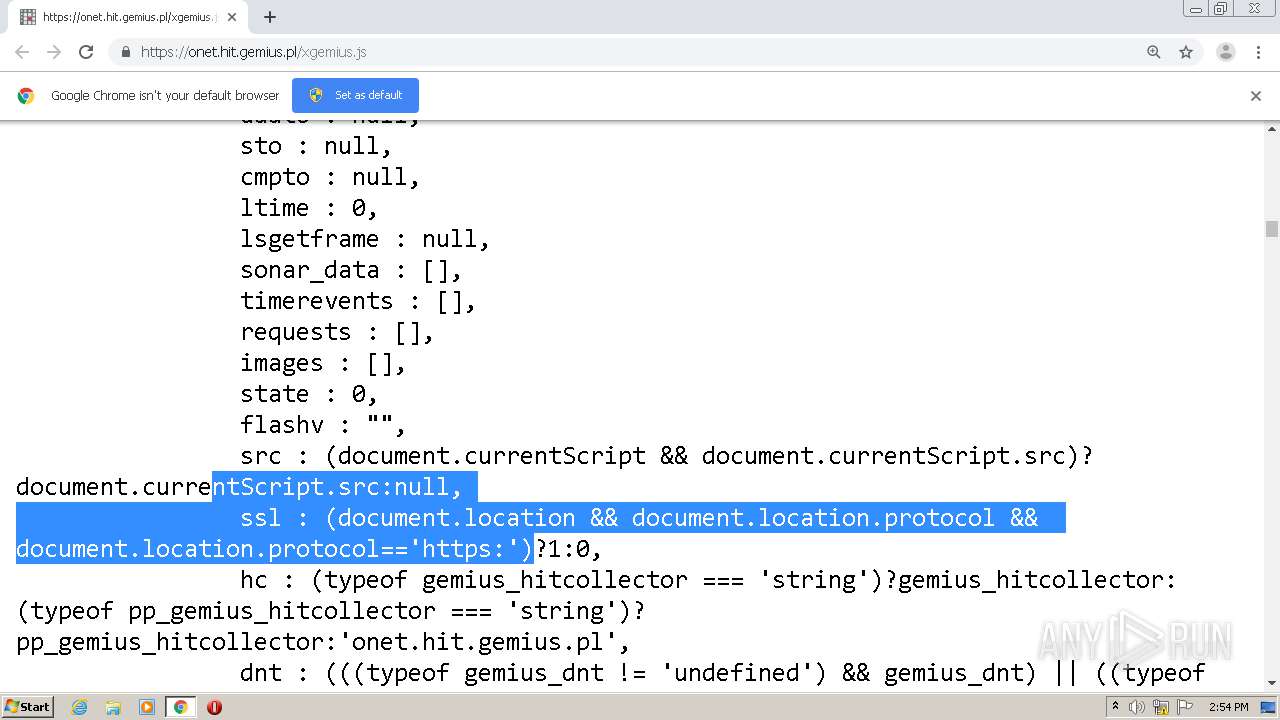Open a new tab with the plus button
Image resolution: width=1280 pixels, height=720 pixels.
tap(270, 17)
